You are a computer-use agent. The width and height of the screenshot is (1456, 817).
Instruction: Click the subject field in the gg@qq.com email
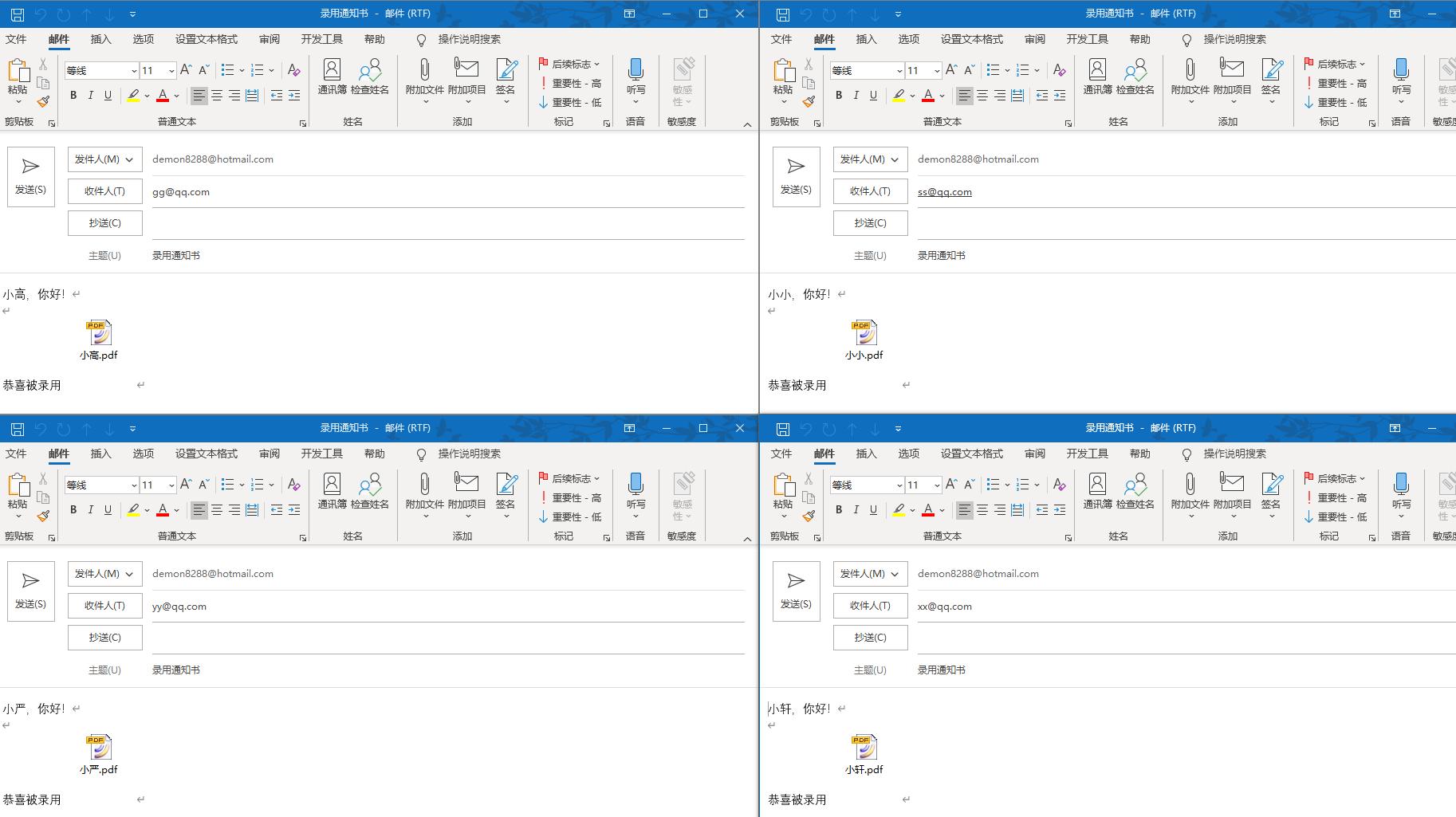pos(447,256)
